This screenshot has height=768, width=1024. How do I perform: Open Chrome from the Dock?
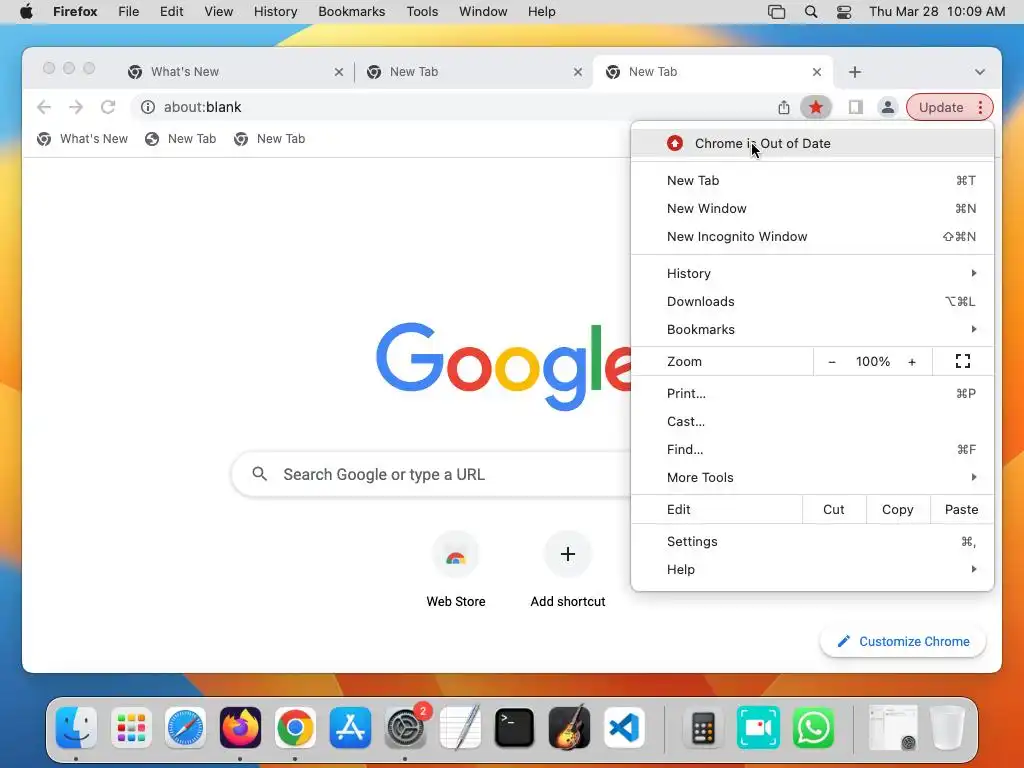pos(295,728)
